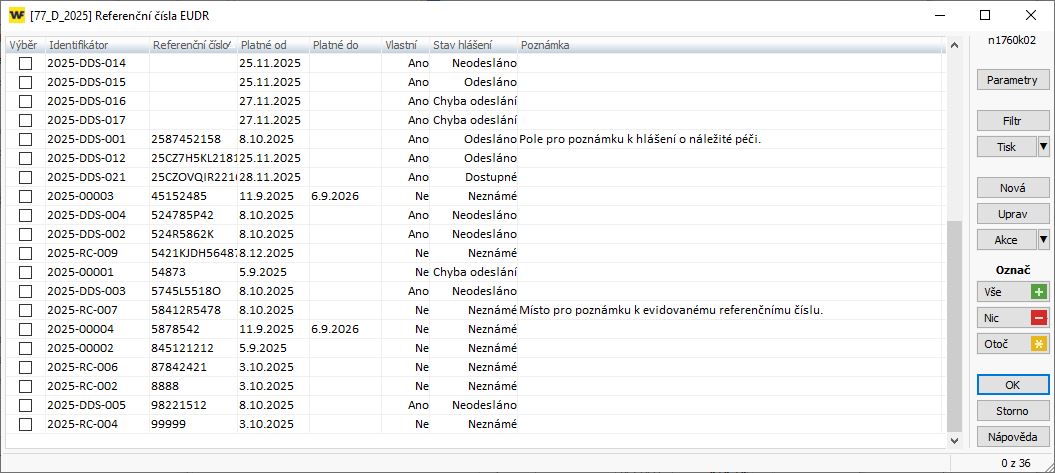Viewport: 1055px width, 473px height.
Task: Tick the checkbox for 2025-DDS-014
Action: pos(26,63)
